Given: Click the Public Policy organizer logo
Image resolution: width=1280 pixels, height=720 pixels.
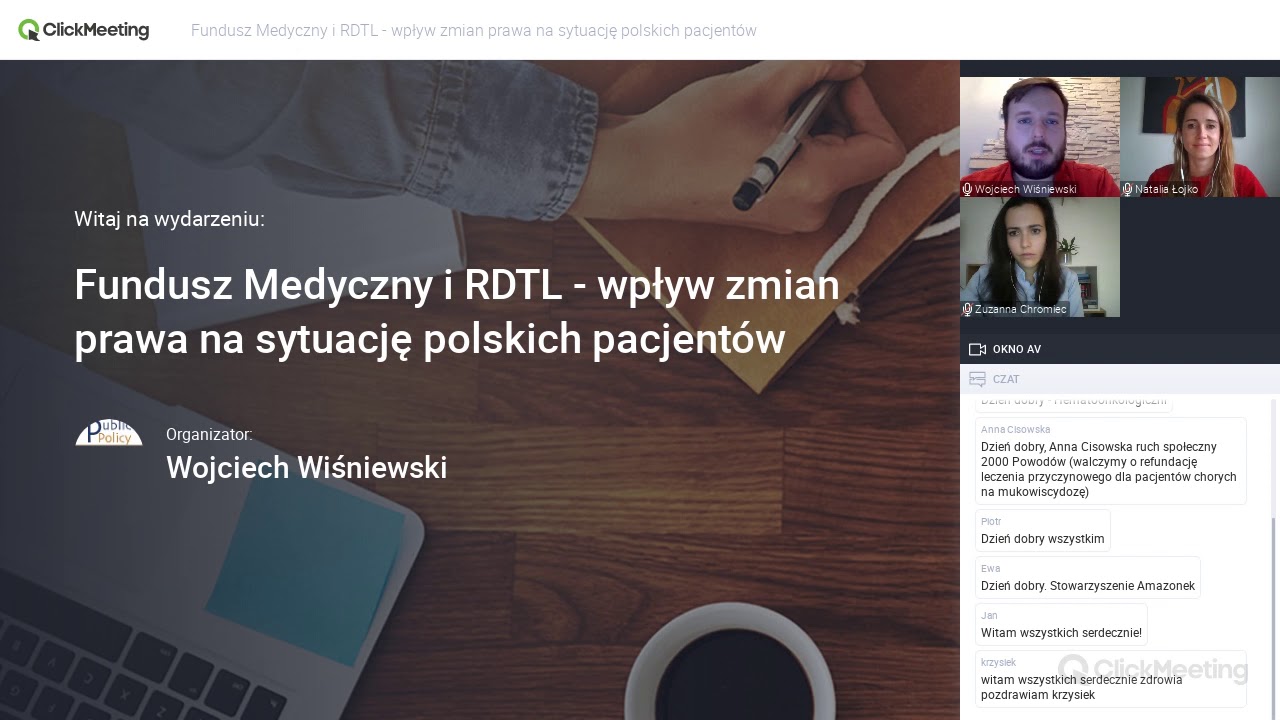Looking at the screenshot, I should (x=109, y=433).
